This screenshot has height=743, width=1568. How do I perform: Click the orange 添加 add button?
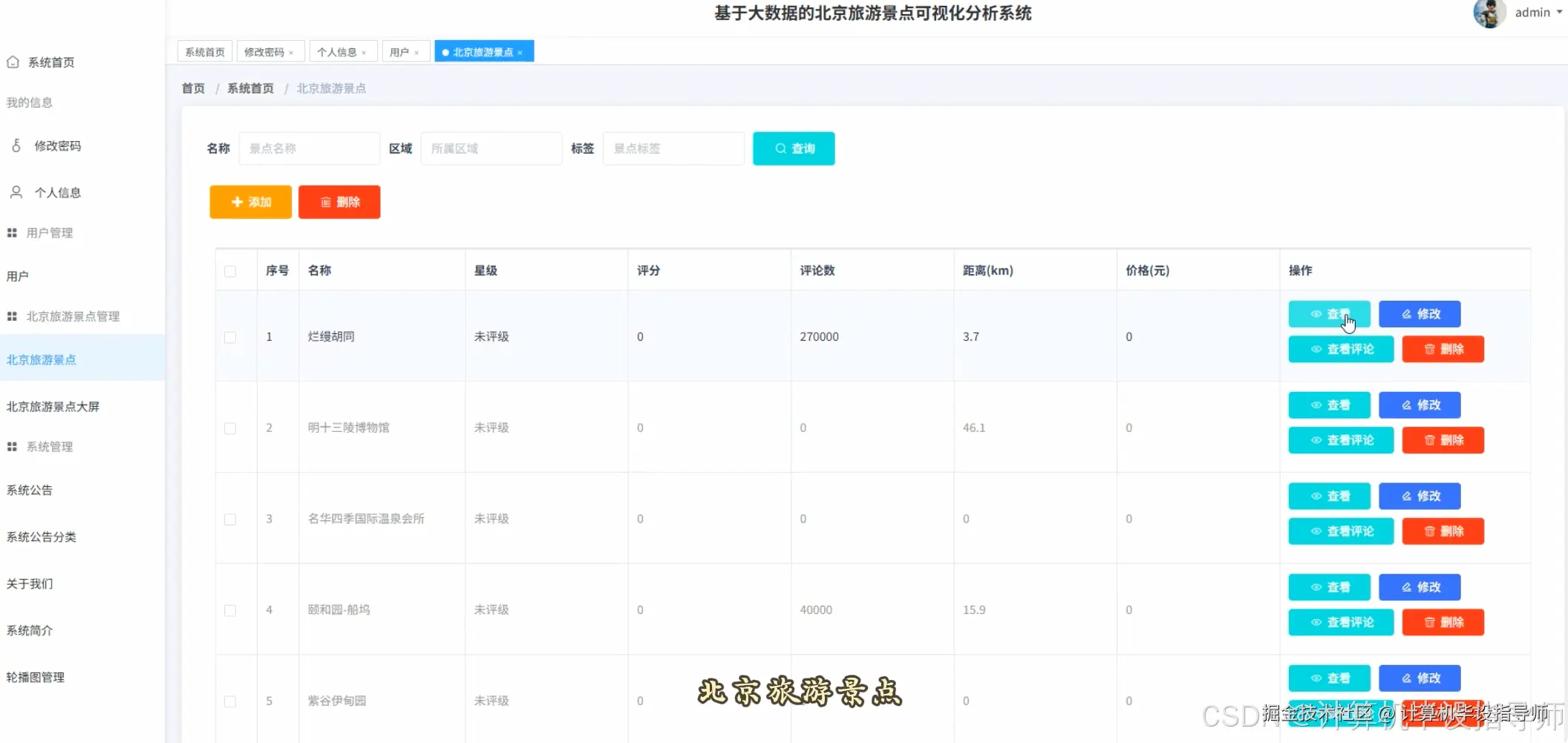pyautogui.click(x=251, y=202)
